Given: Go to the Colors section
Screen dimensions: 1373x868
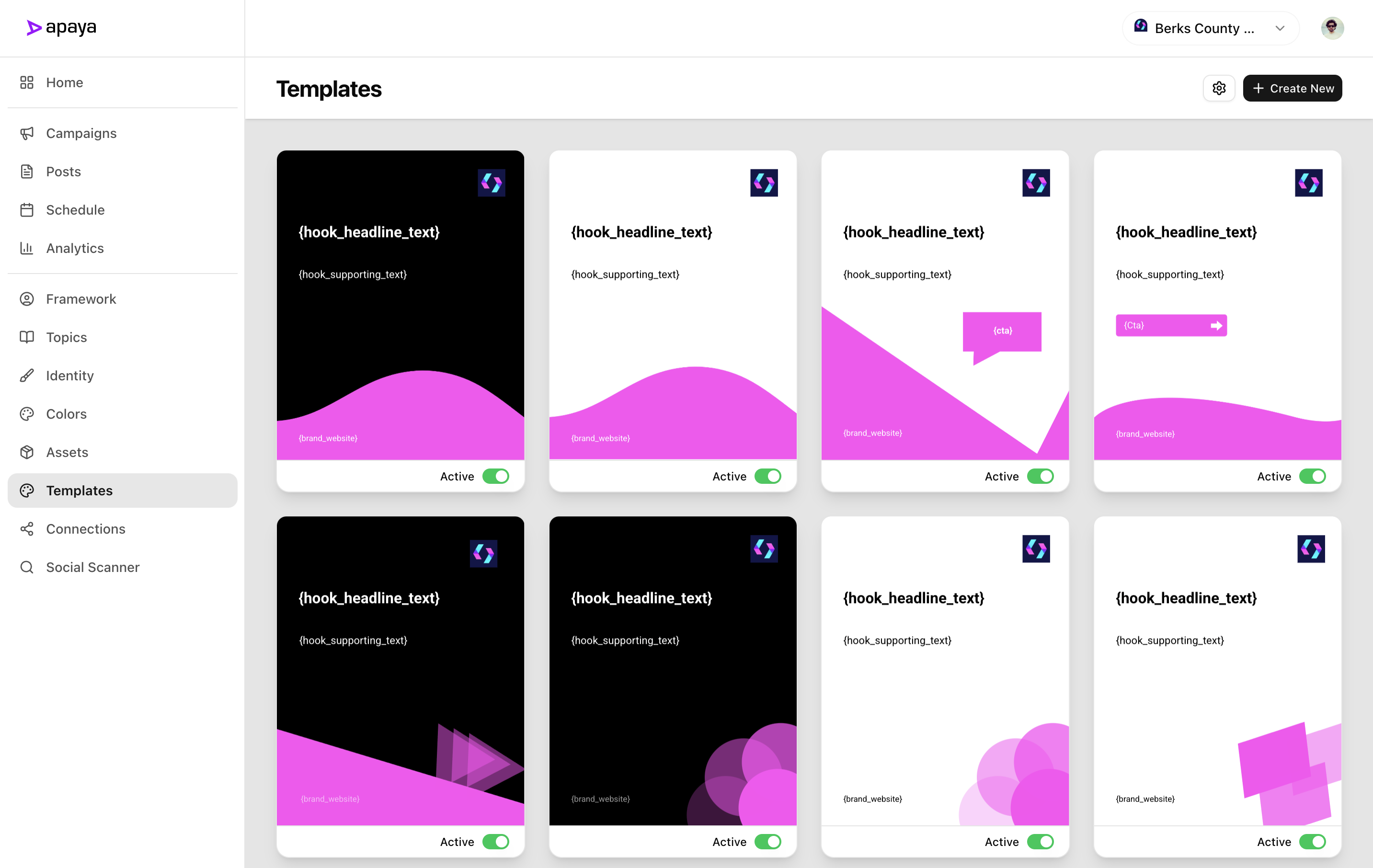Looking at the screenshot, I should point(66,413).
